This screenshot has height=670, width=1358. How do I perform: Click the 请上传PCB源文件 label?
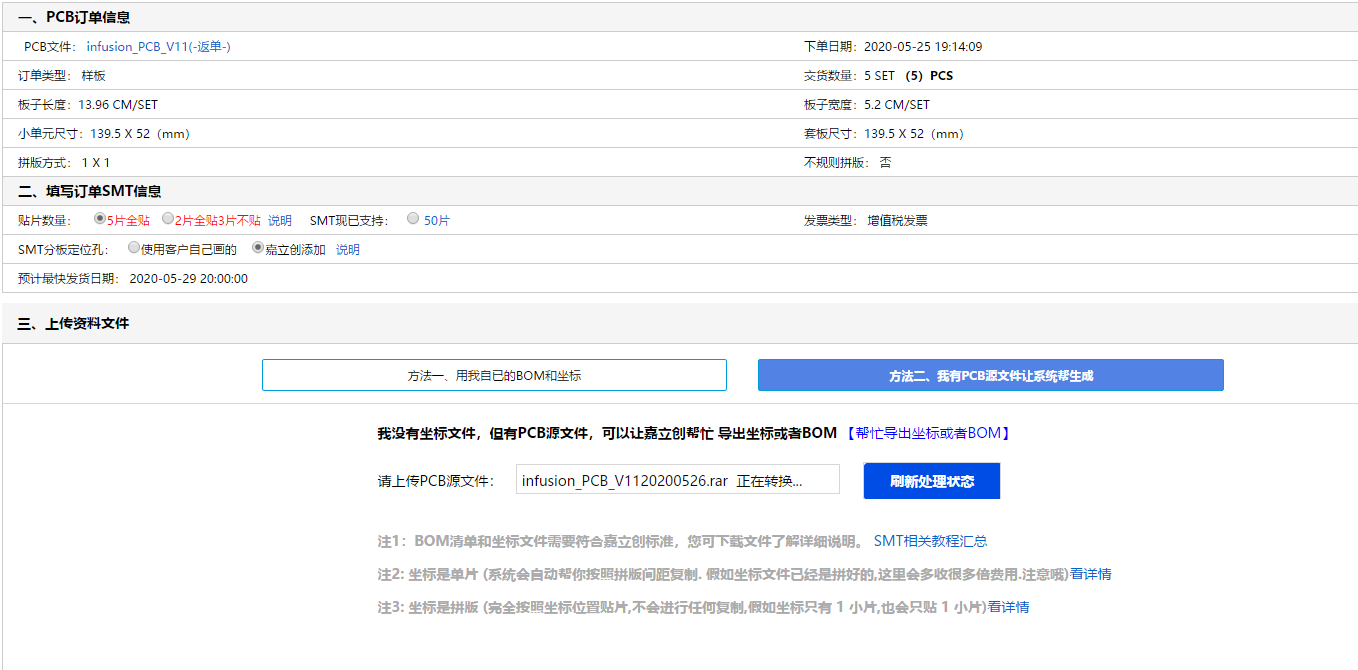tap(436, 481)
